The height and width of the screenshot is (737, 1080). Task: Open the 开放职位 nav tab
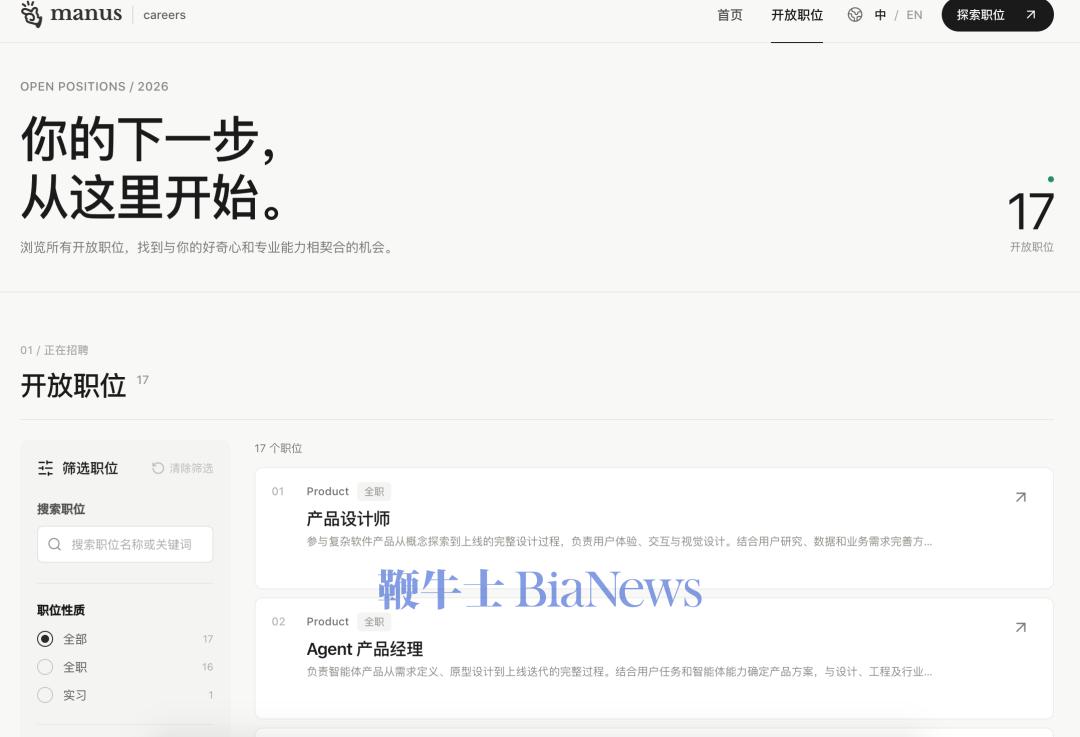tap(797, 15)
